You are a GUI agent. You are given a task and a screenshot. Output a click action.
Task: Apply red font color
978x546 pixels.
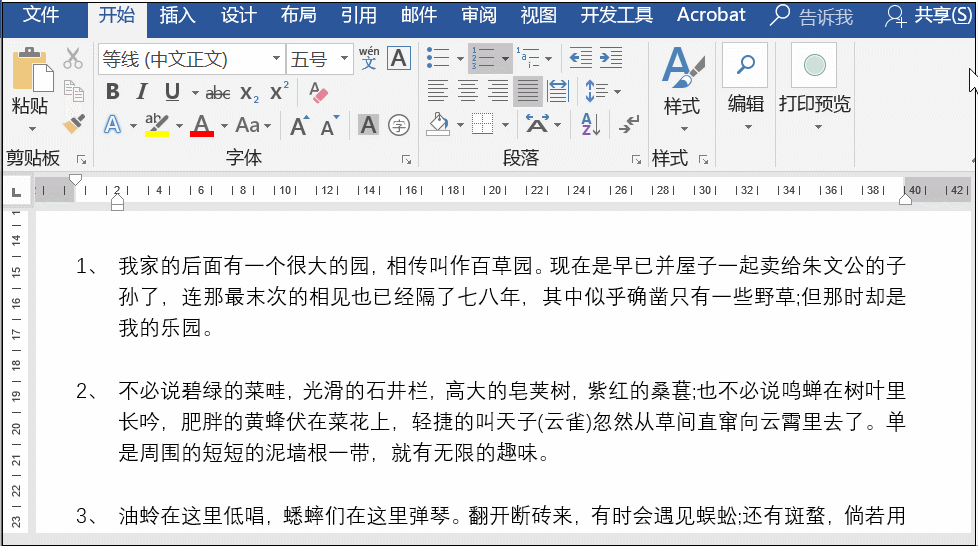click(x=202, y=125)
